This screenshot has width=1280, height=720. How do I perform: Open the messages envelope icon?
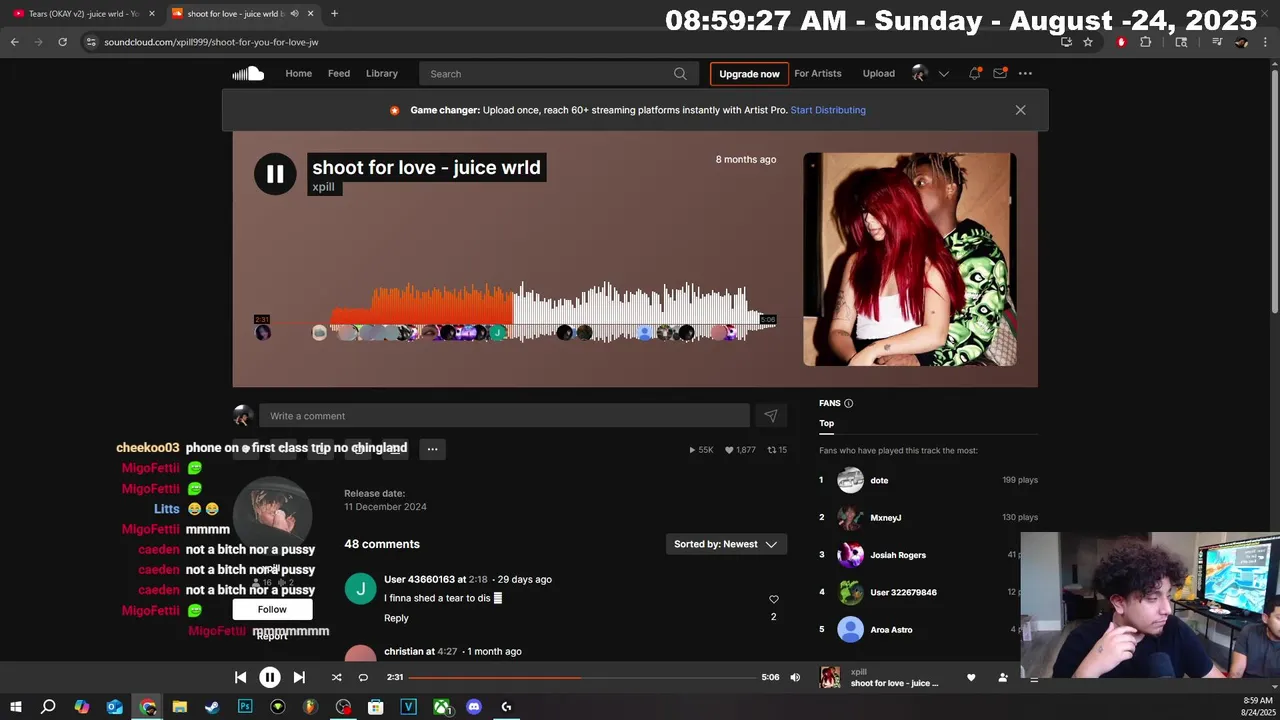tap(1000, 73)
